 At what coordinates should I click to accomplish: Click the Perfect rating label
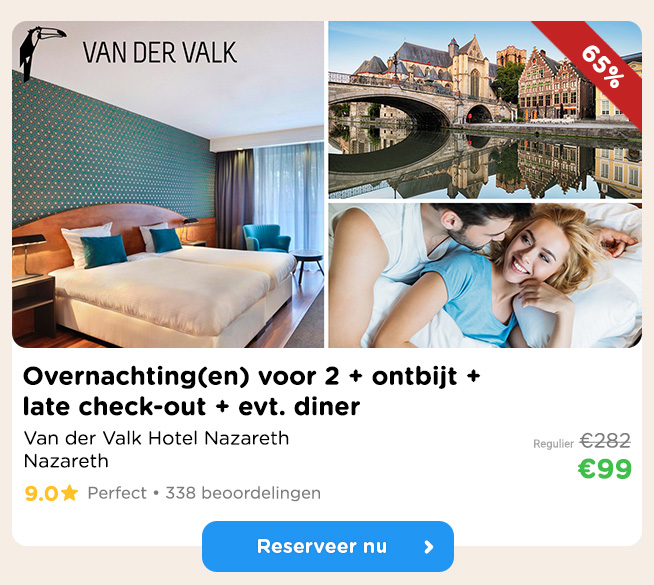(x=117, y=493)
